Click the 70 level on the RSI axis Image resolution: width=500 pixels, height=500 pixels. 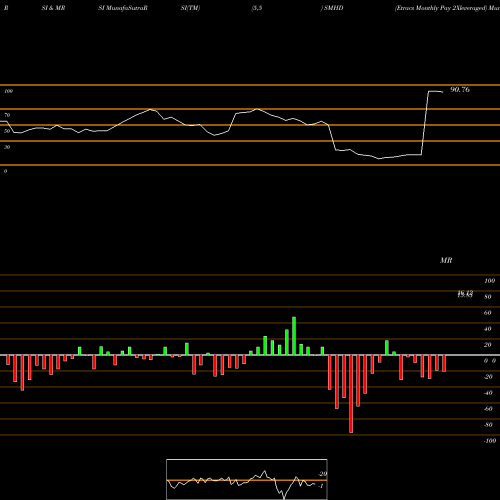click(7, 115)
